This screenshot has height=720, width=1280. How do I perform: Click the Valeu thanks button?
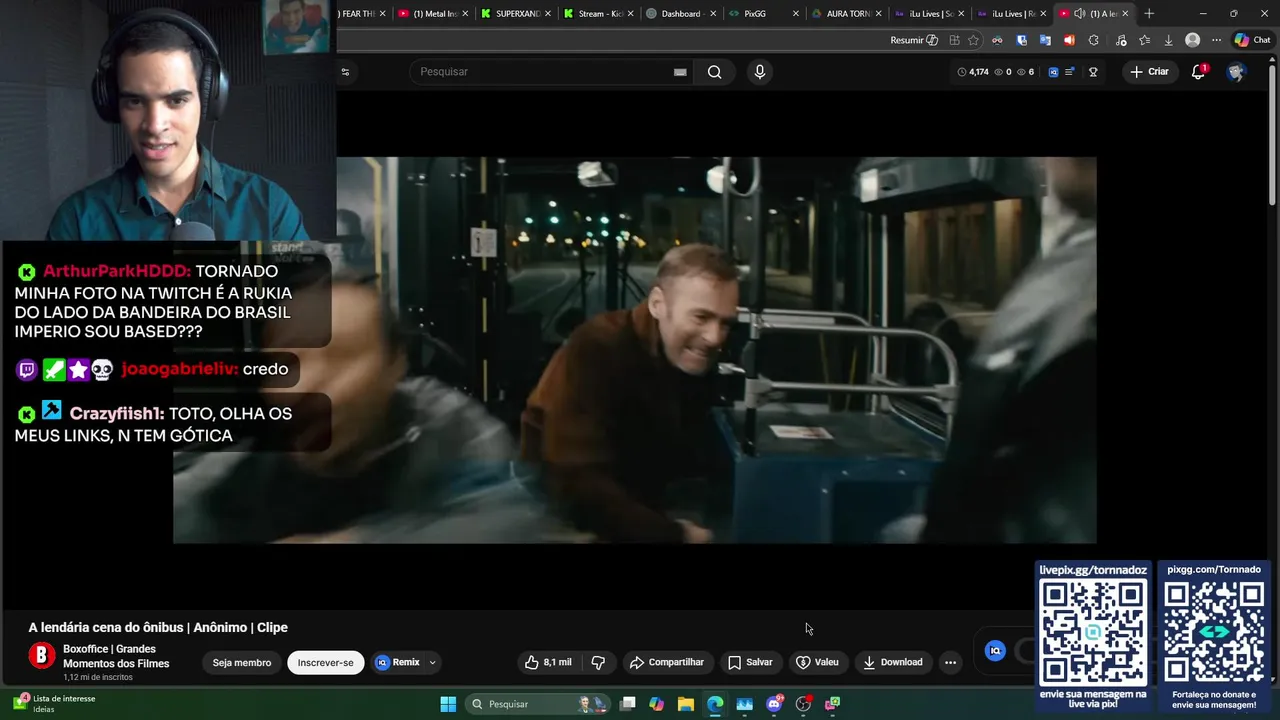tap(817, 662)
